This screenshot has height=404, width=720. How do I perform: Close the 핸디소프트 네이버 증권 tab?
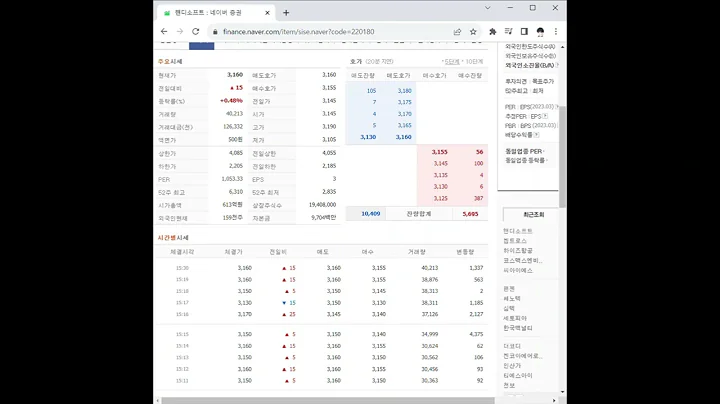coord(267,13)
